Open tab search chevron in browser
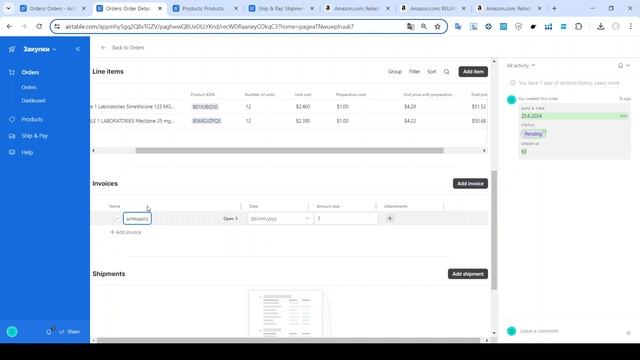 point(8,8)
